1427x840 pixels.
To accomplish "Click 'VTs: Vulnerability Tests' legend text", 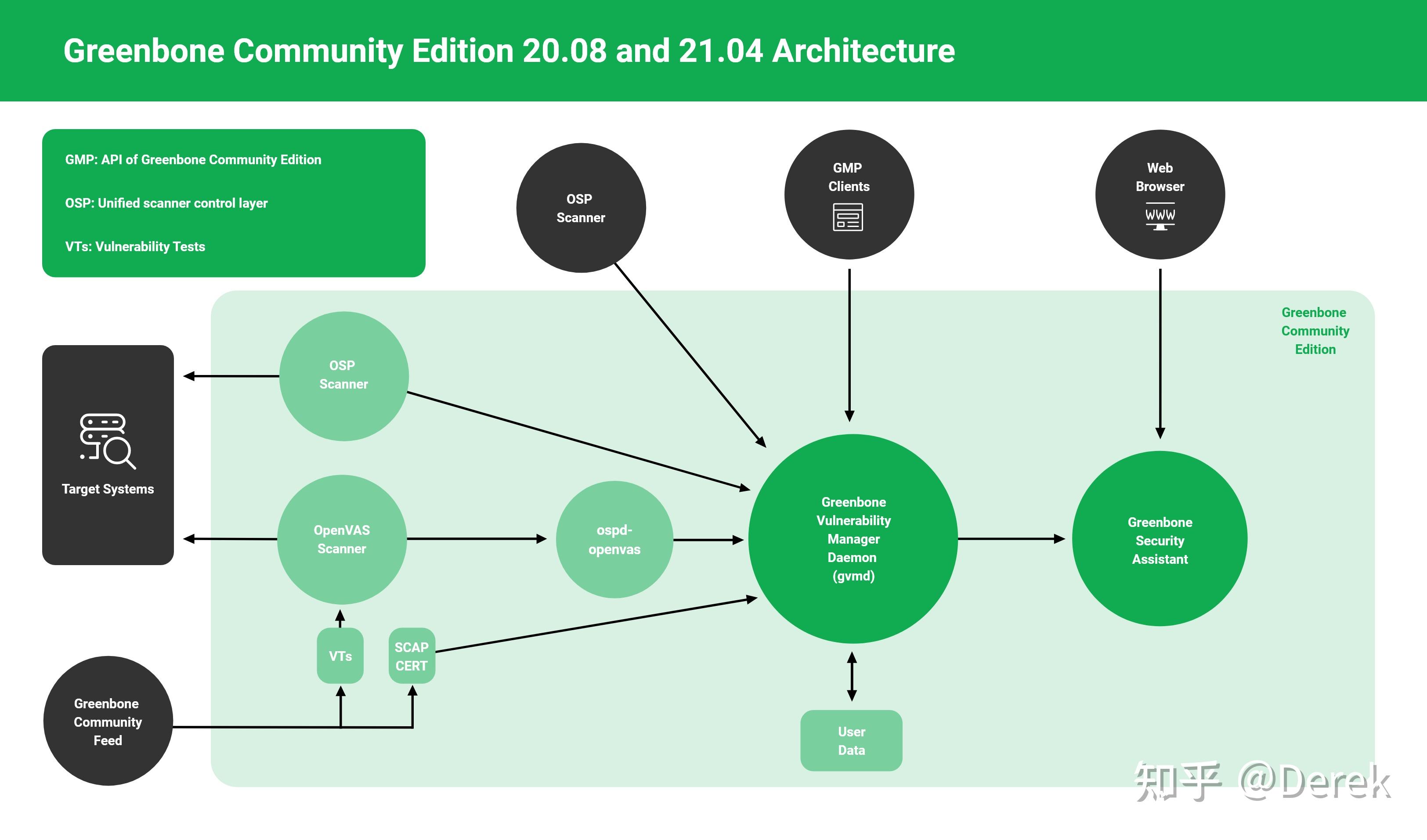I will click(135, 247).
